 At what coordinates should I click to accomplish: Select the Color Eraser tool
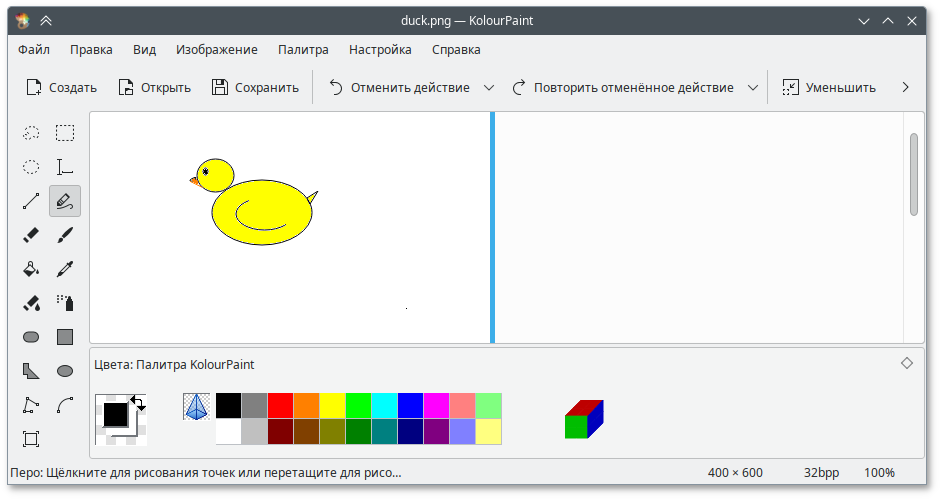[x=31, y=303]
